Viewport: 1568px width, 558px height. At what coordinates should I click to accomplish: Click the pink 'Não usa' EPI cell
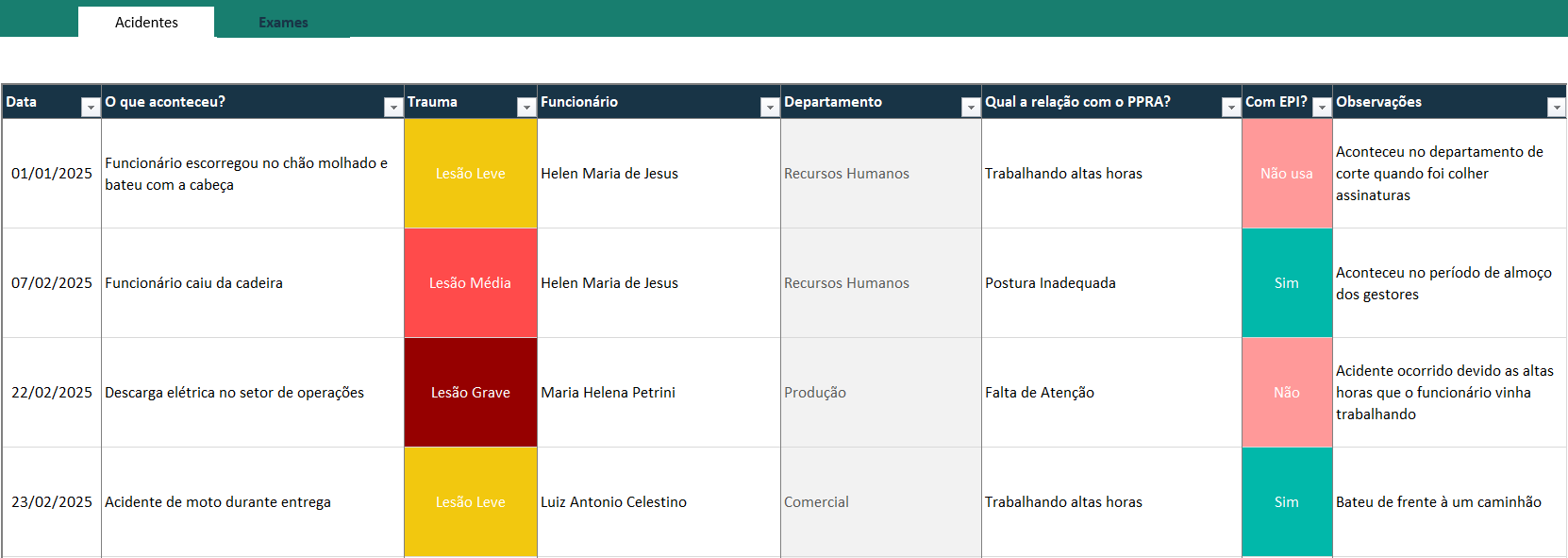(x=1286, y=174)
